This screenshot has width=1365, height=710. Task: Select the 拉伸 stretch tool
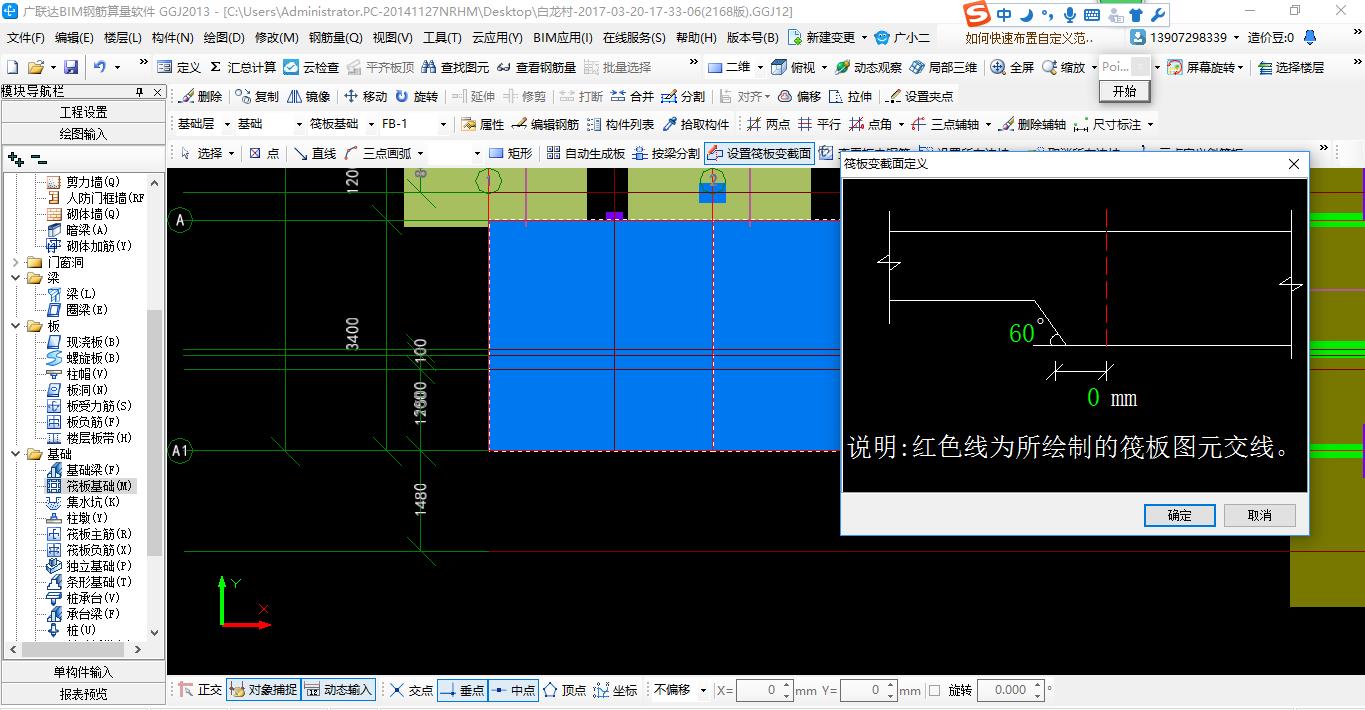851,96
